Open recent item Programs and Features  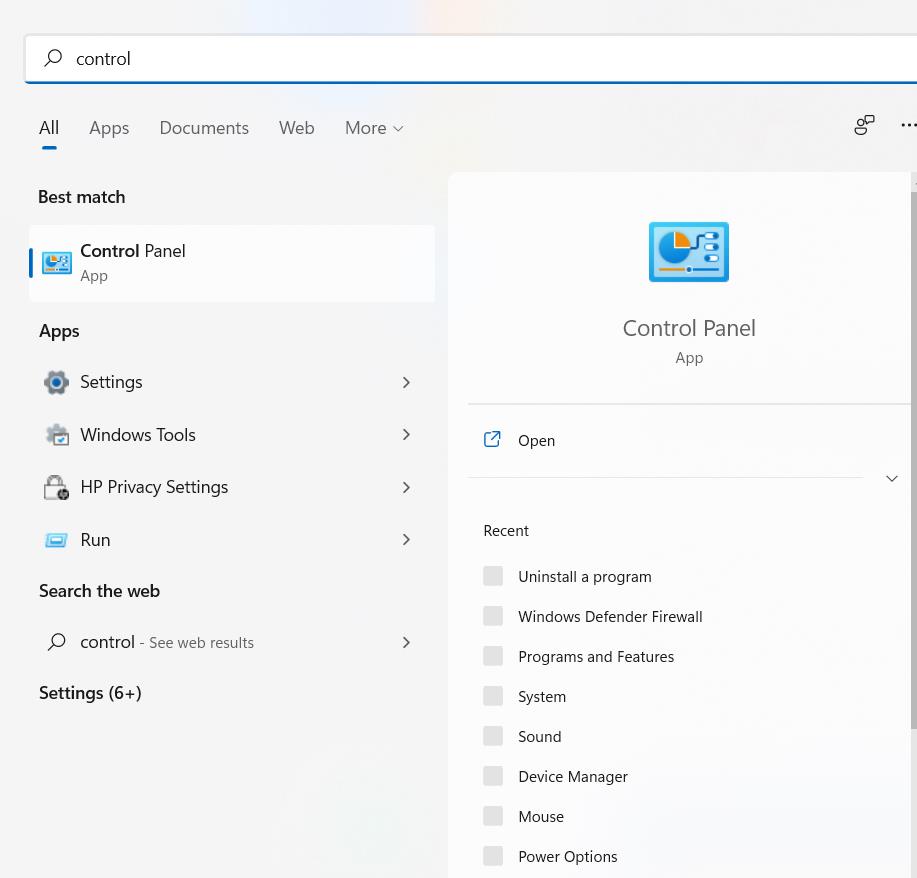click(596, 657)
